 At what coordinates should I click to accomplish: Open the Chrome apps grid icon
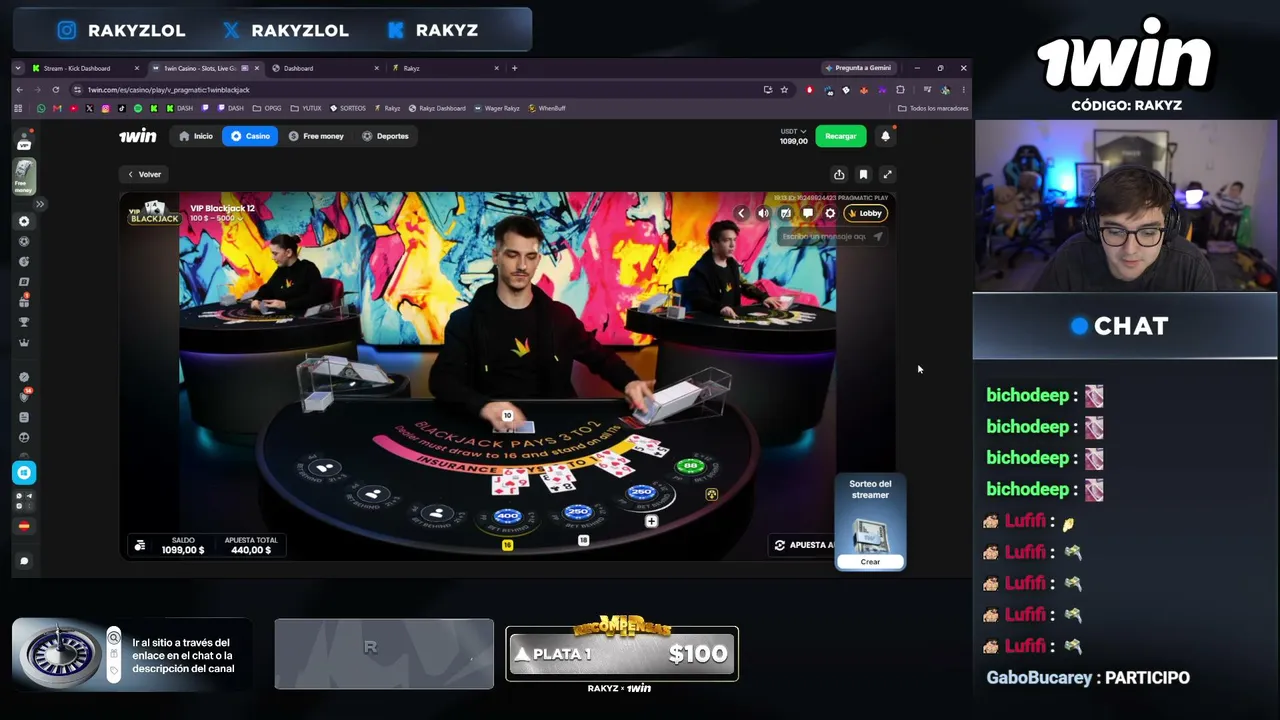(18, 108)
